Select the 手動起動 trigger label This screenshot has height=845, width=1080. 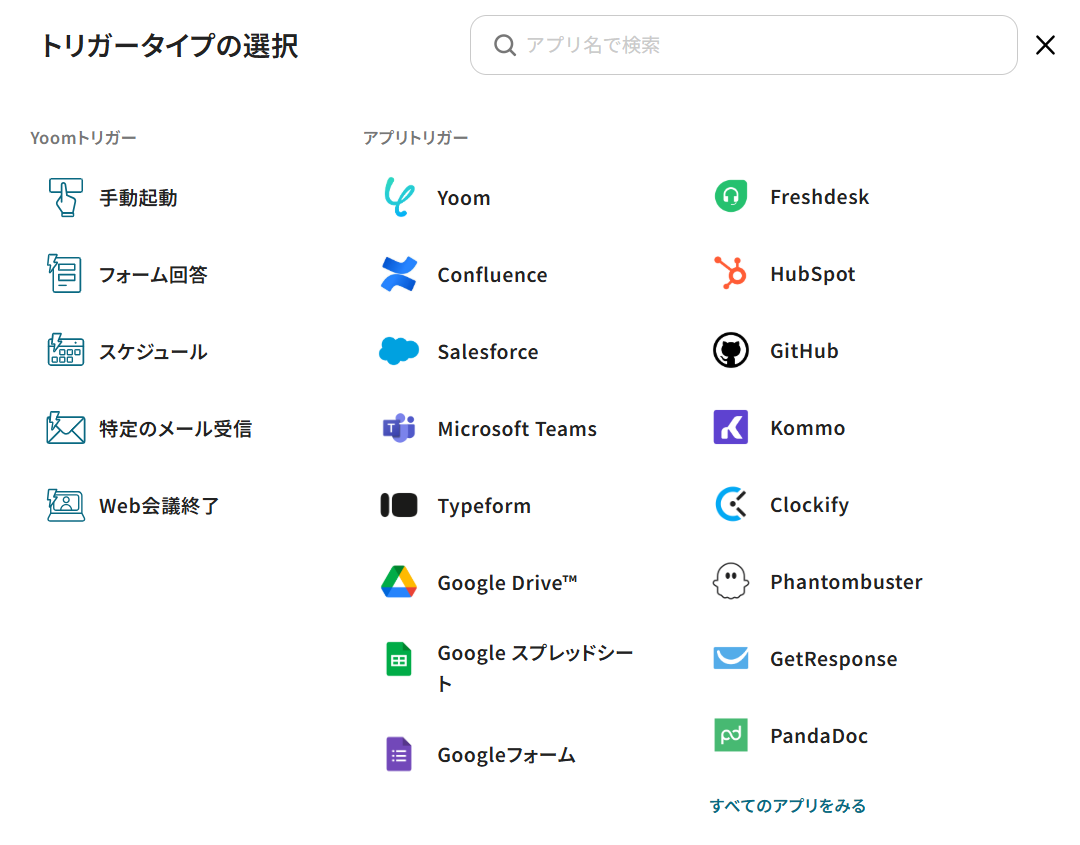point(138,198)
